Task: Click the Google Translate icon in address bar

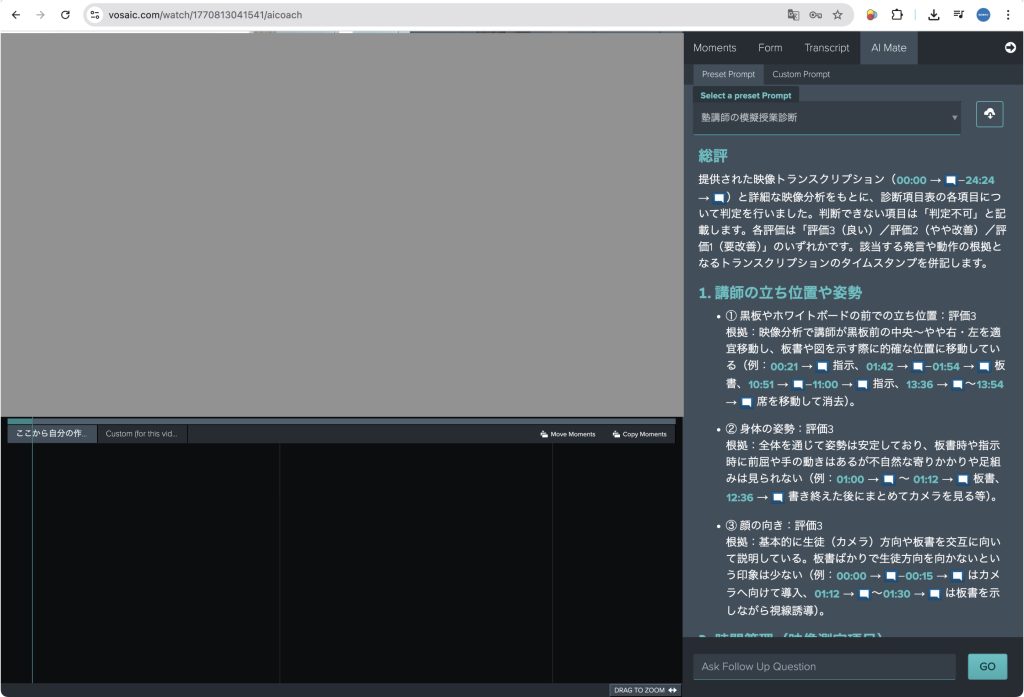Action: point(793,15)
